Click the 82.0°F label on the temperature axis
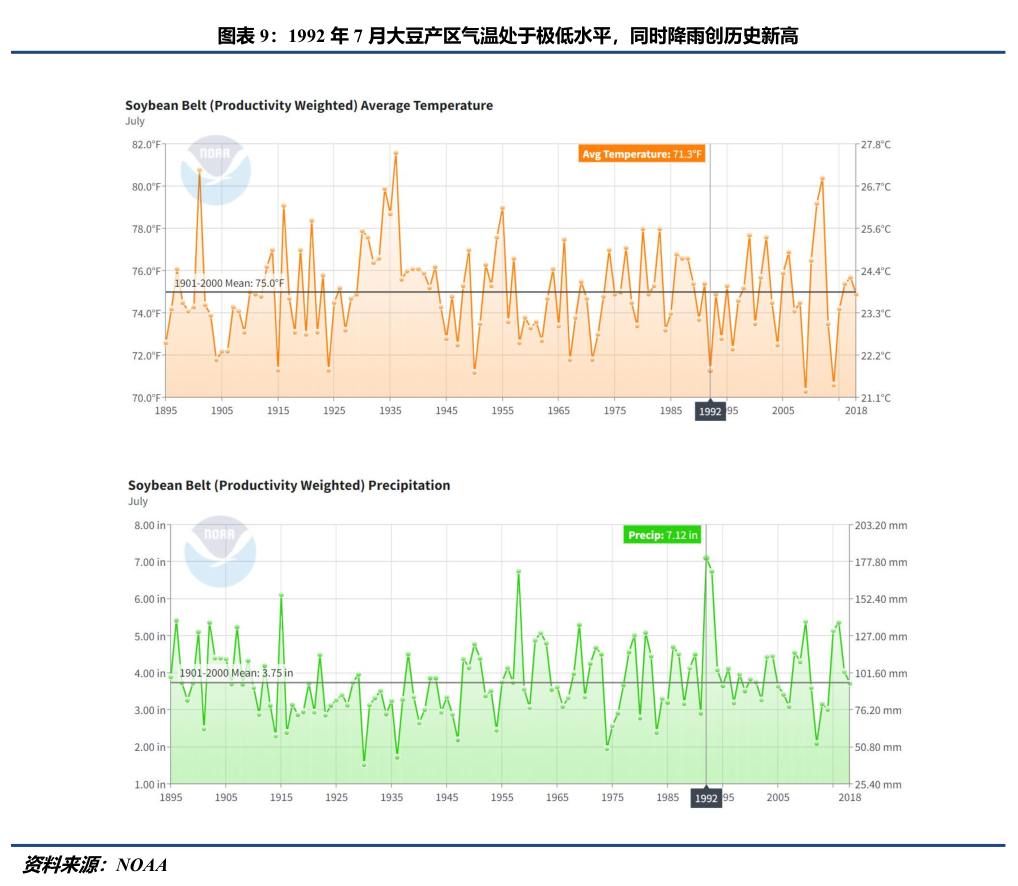Viewport: 1018px width, 886px height. click(x=145, y=145)
